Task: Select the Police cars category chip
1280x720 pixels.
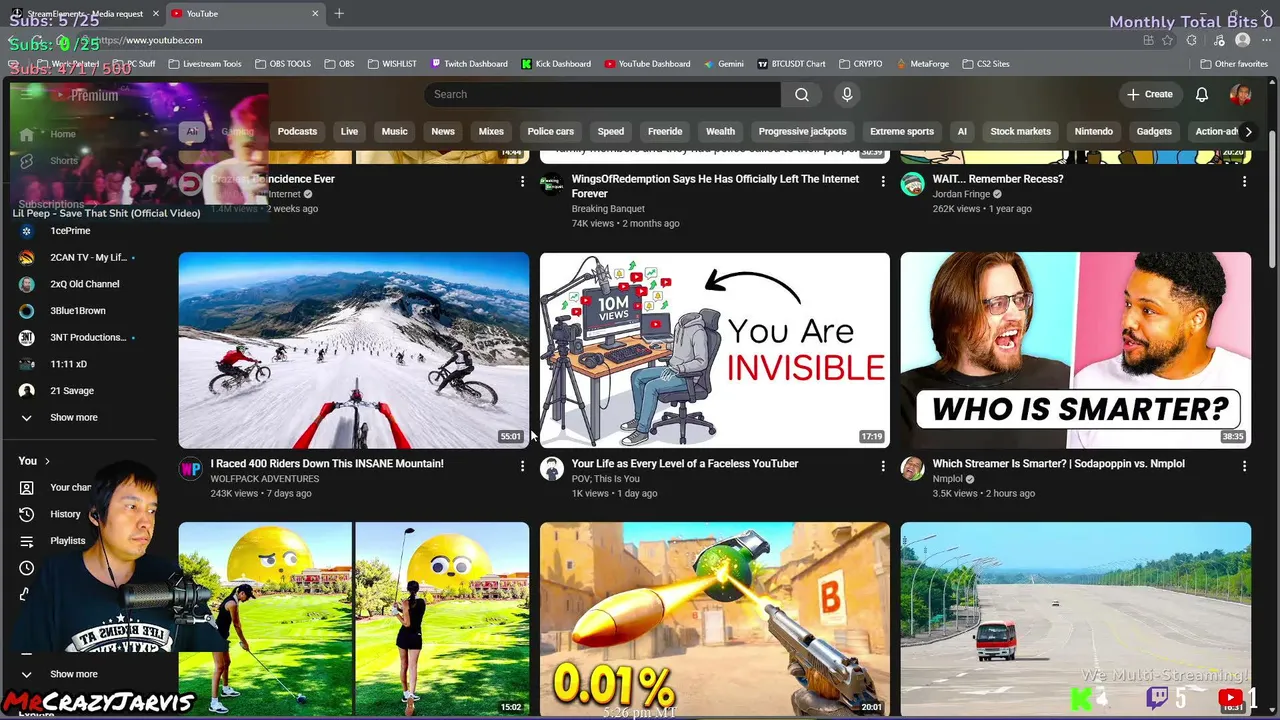Action: [551, 131]
